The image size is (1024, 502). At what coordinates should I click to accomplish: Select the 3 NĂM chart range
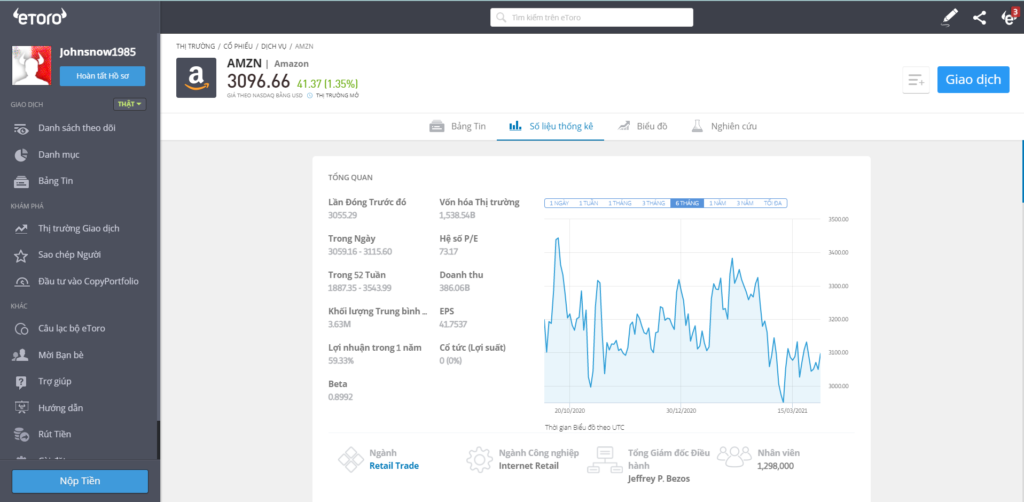coord(745,203)
